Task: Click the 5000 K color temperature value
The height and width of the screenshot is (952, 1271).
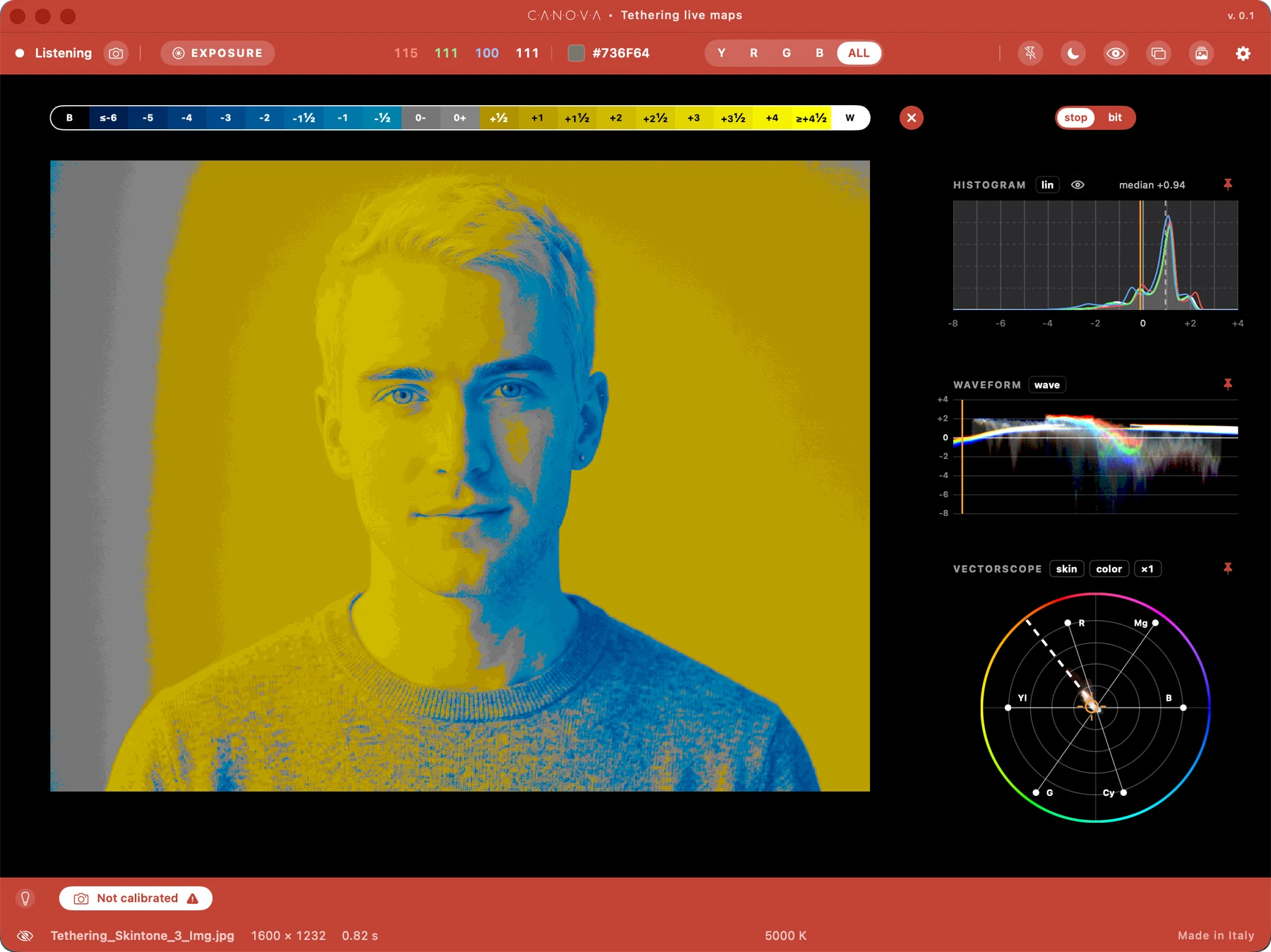Action: [785, 936]
